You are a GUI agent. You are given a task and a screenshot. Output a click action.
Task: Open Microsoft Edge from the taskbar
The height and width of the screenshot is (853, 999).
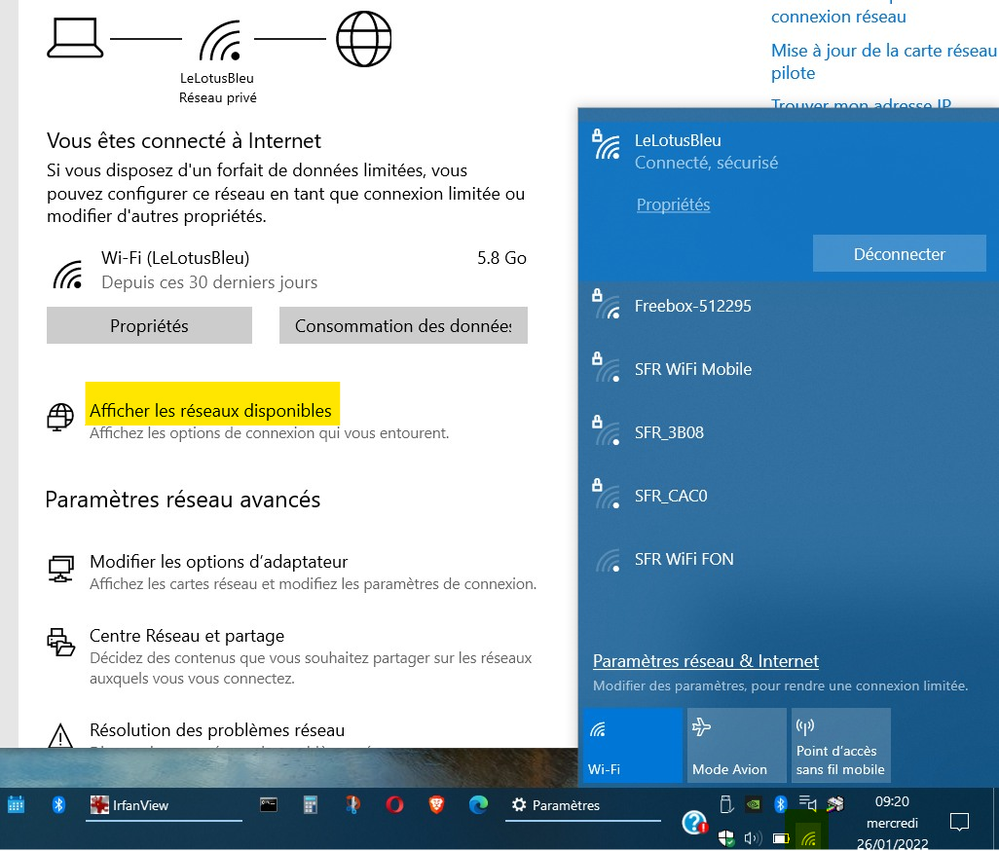(x=478, y=805)
